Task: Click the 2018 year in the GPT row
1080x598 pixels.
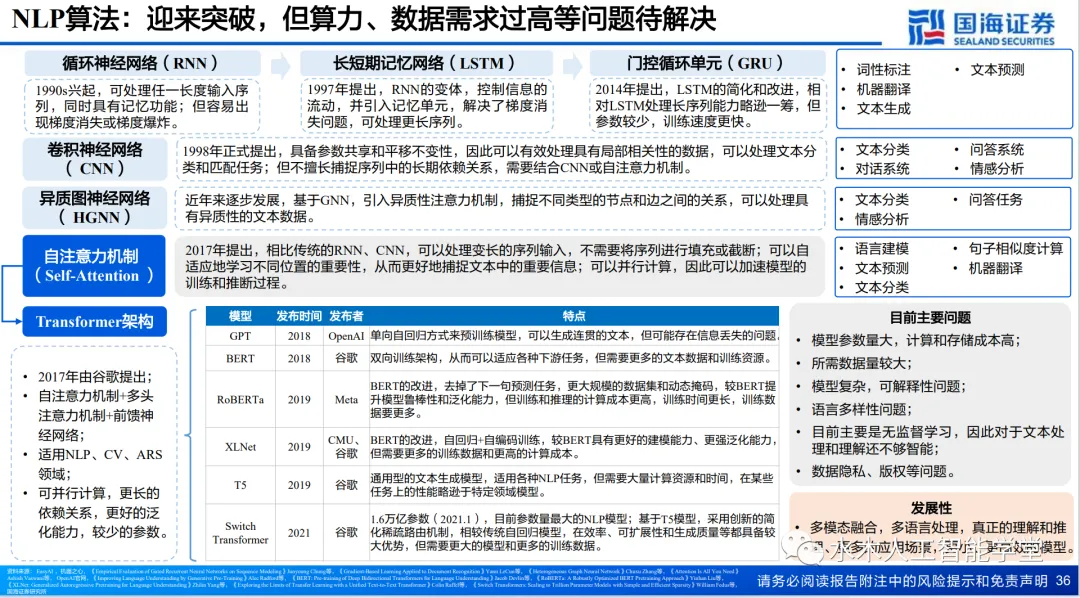Action: pyautogui.click(x=299, y=336)
